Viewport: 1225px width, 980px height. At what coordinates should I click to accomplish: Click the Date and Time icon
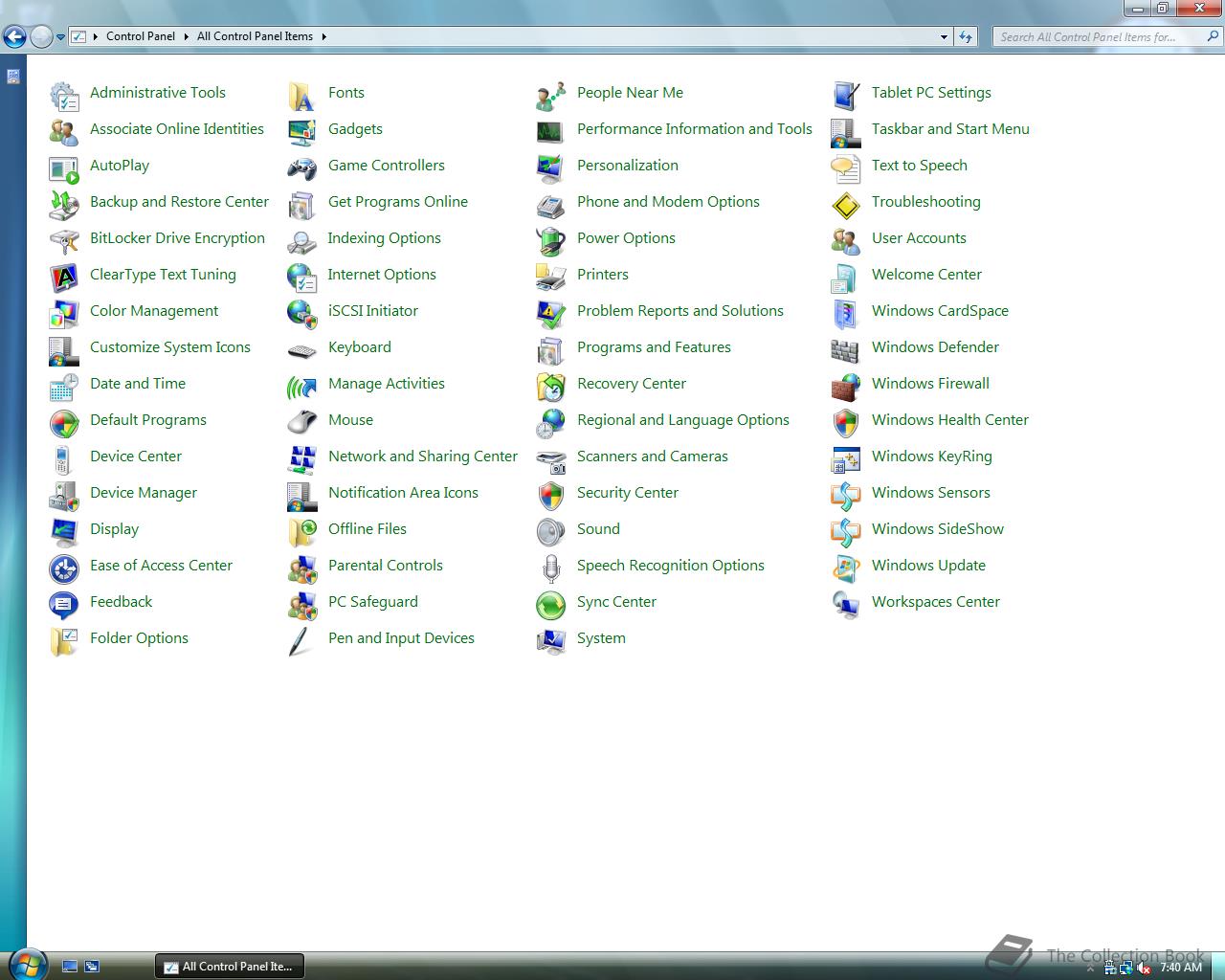[x=64, y=386]
